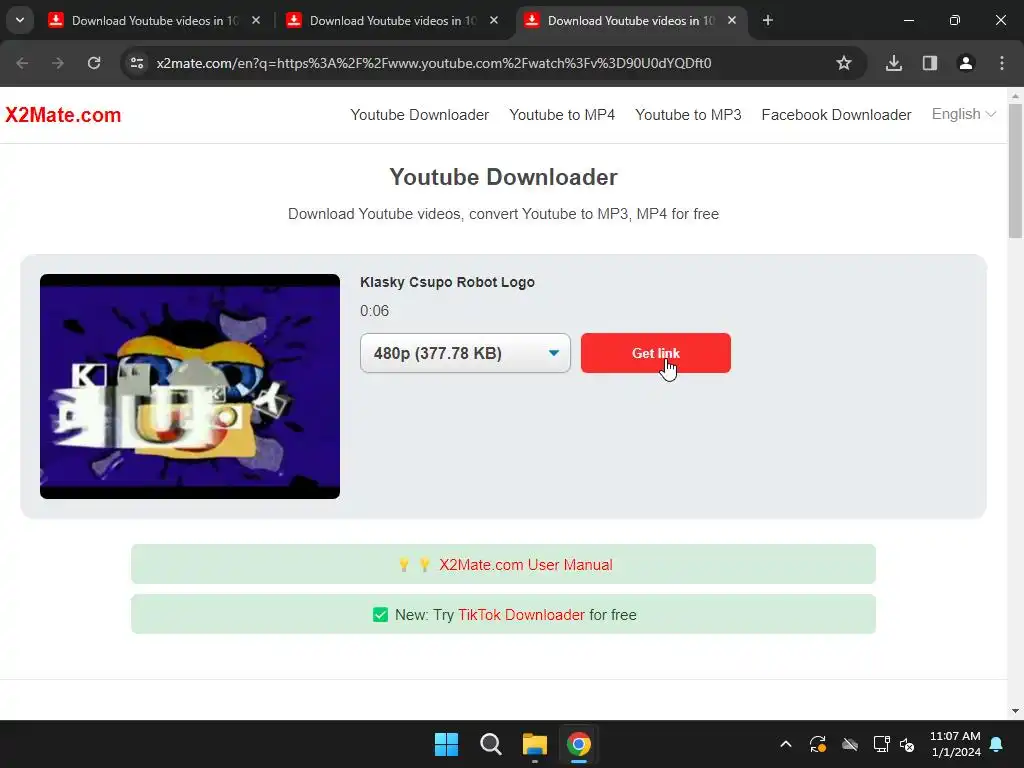This screenshot has height=768, width=1024.
Task: Click the OneDrive cloud tray icon
Action: [850, 744]
